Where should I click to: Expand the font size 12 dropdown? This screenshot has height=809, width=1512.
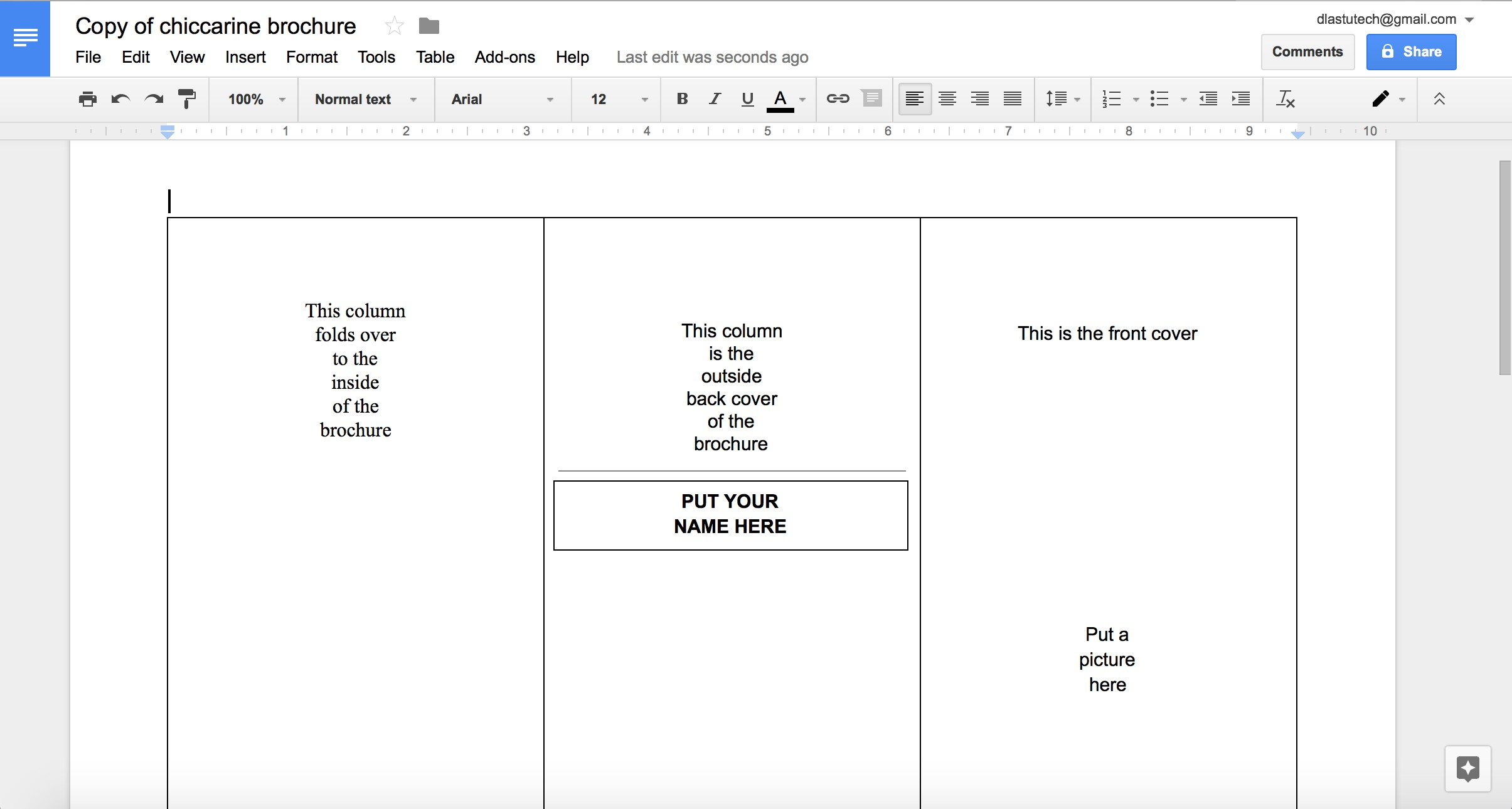[x=640, y=99]
